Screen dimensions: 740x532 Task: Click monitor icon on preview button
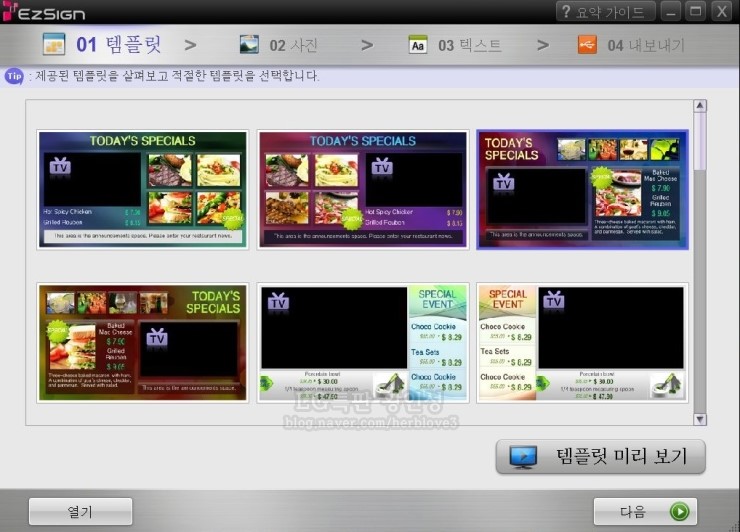point(523,457)
